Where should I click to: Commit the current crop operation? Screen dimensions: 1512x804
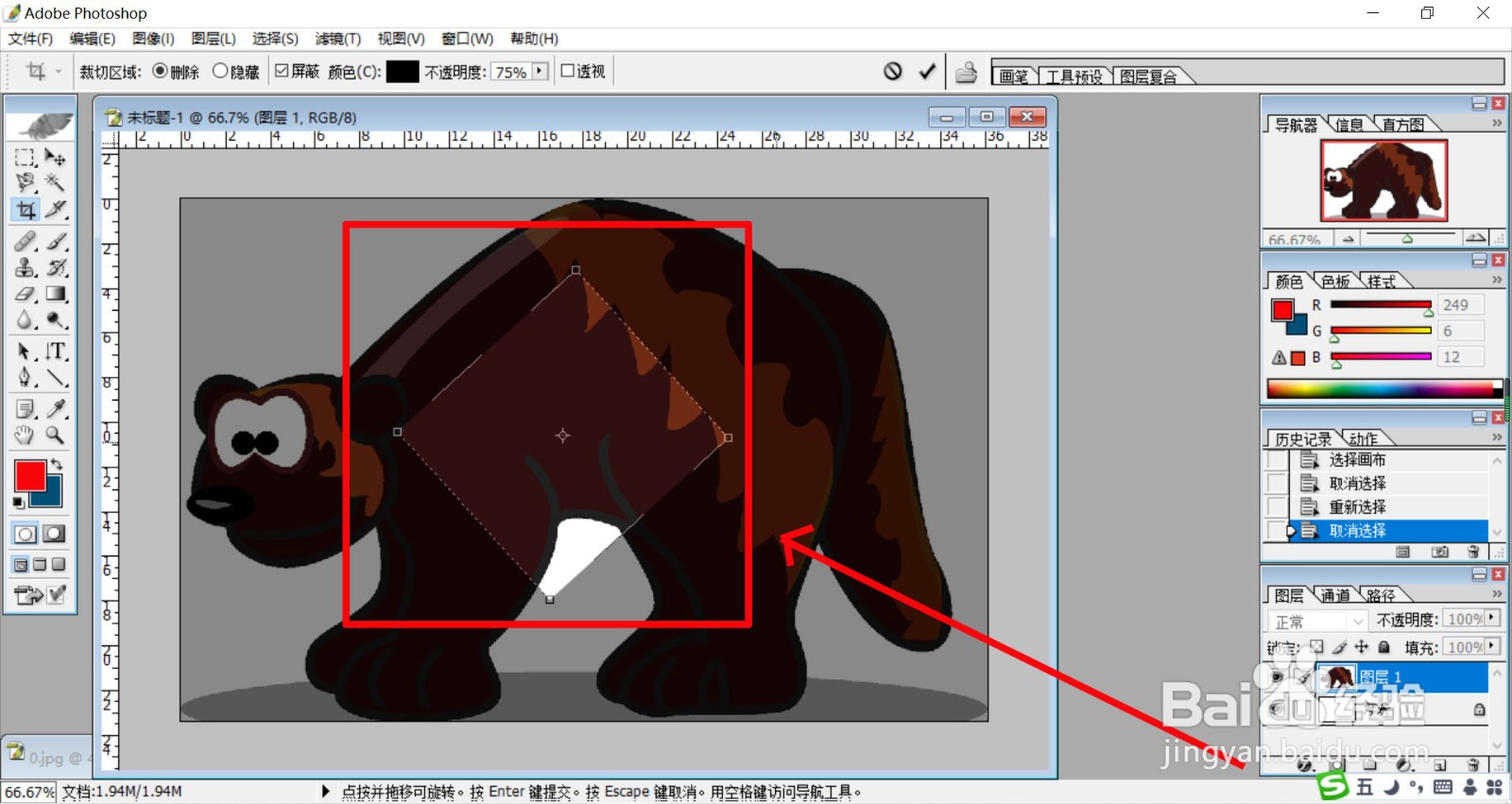point(928,71)
